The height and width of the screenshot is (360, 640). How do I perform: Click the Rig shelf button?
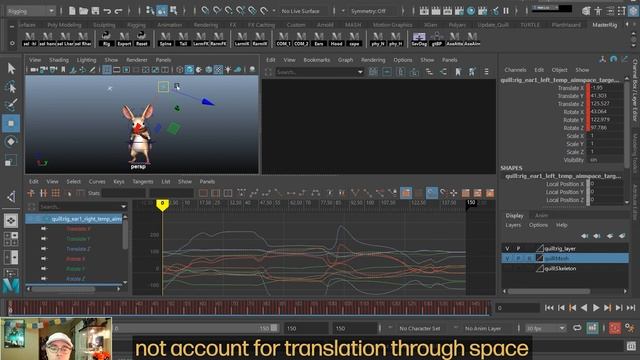click(x=106, y=38)
